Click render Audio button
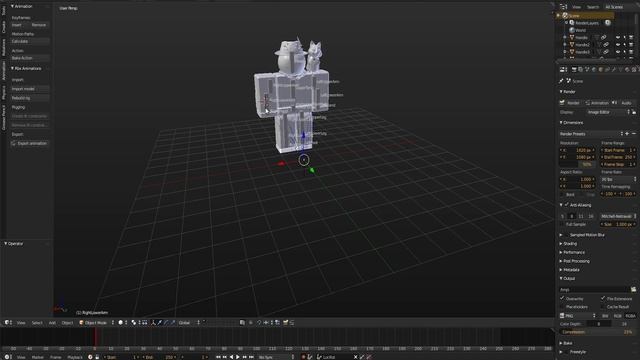The height and width of the screenshot is (360, 640). 624,103
